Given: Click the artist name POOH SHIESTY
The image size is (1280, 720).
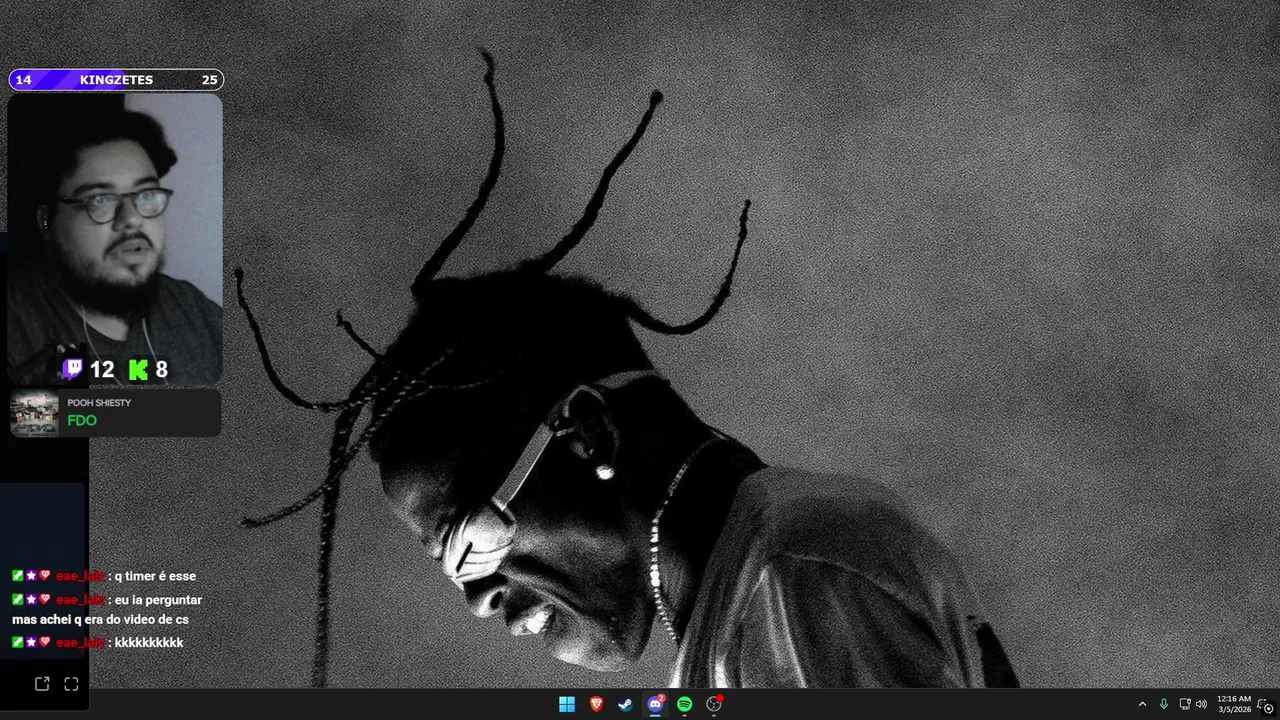Looking at the screenshot, I should [99, 403].
